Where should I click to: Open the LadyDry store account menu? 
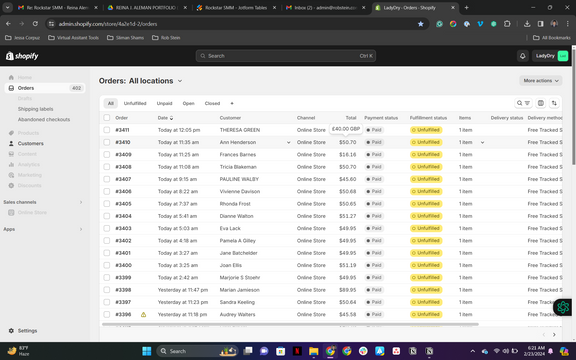click(550, 56)
